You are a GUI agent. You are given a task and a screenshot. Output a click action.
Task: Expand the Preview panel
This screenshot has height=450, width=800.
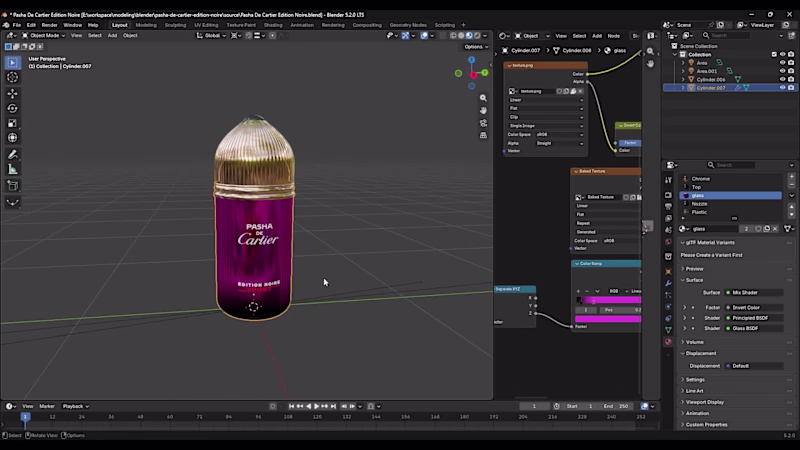click(694, 268)
